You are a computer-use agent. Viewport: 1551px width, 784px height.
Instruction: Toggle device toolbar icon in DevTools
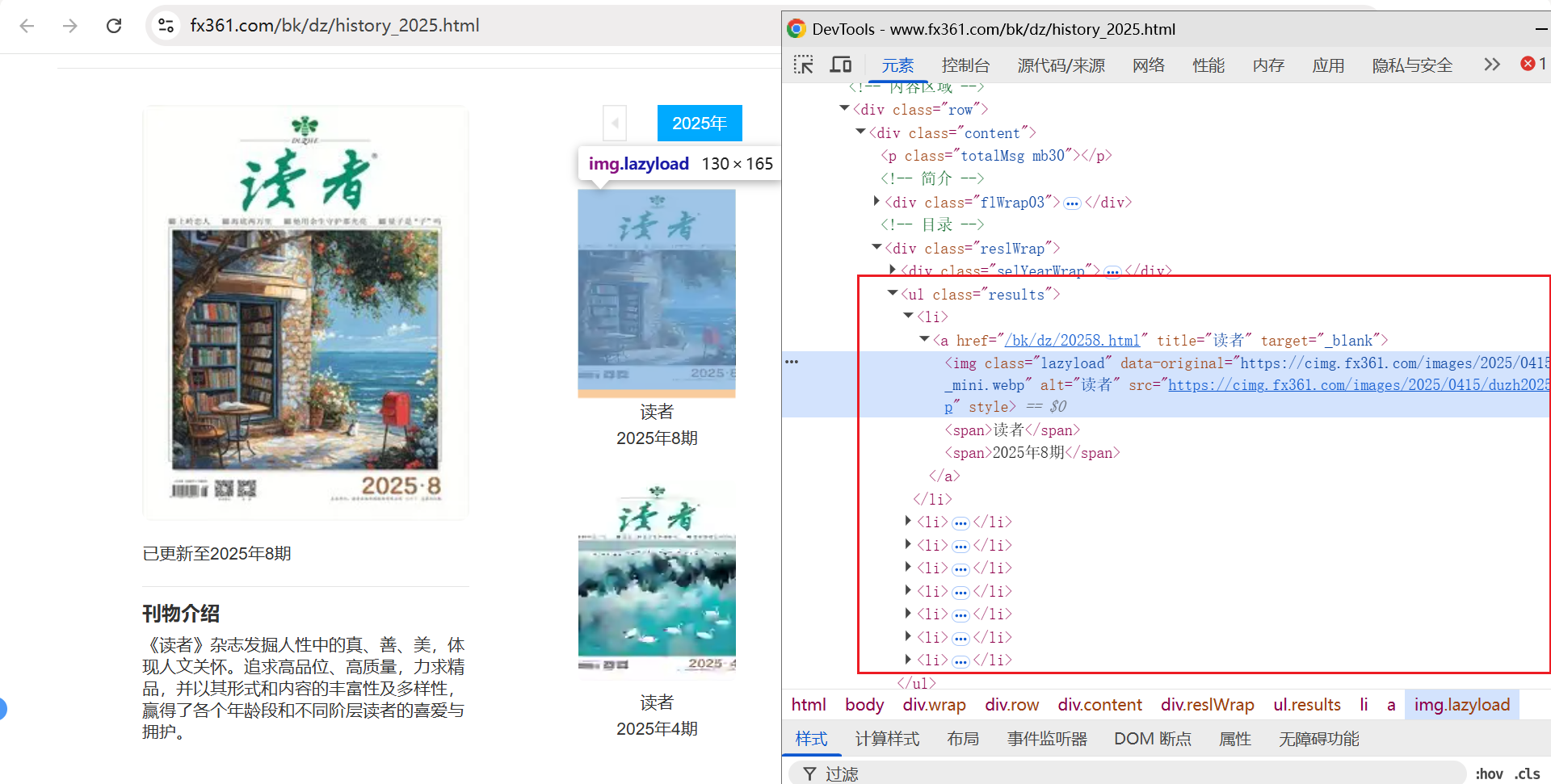(x=841, y=65)
